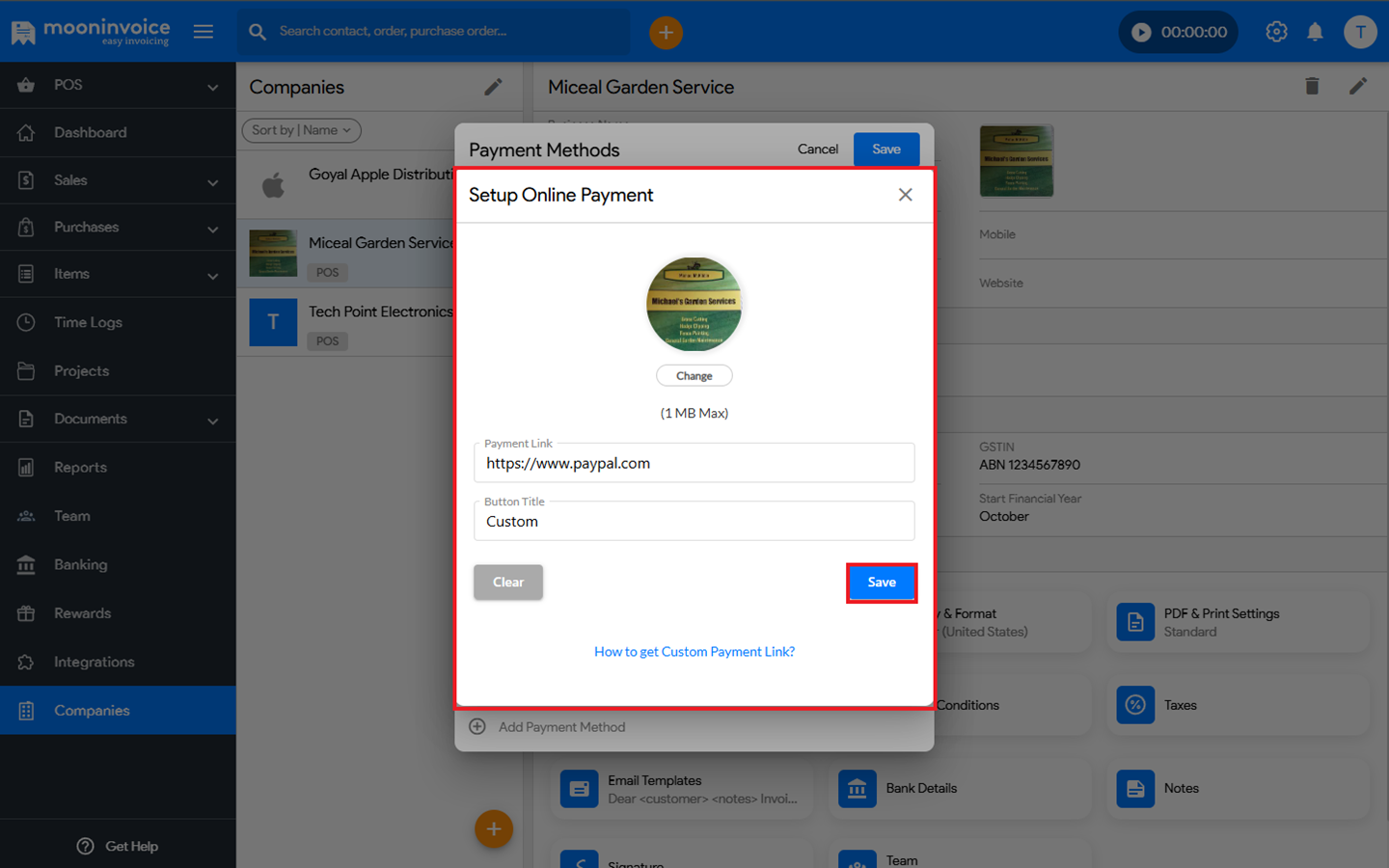Viewport: 1389px width, 868px height.
Task: Click the notification bell icon
Action: 1315,32
